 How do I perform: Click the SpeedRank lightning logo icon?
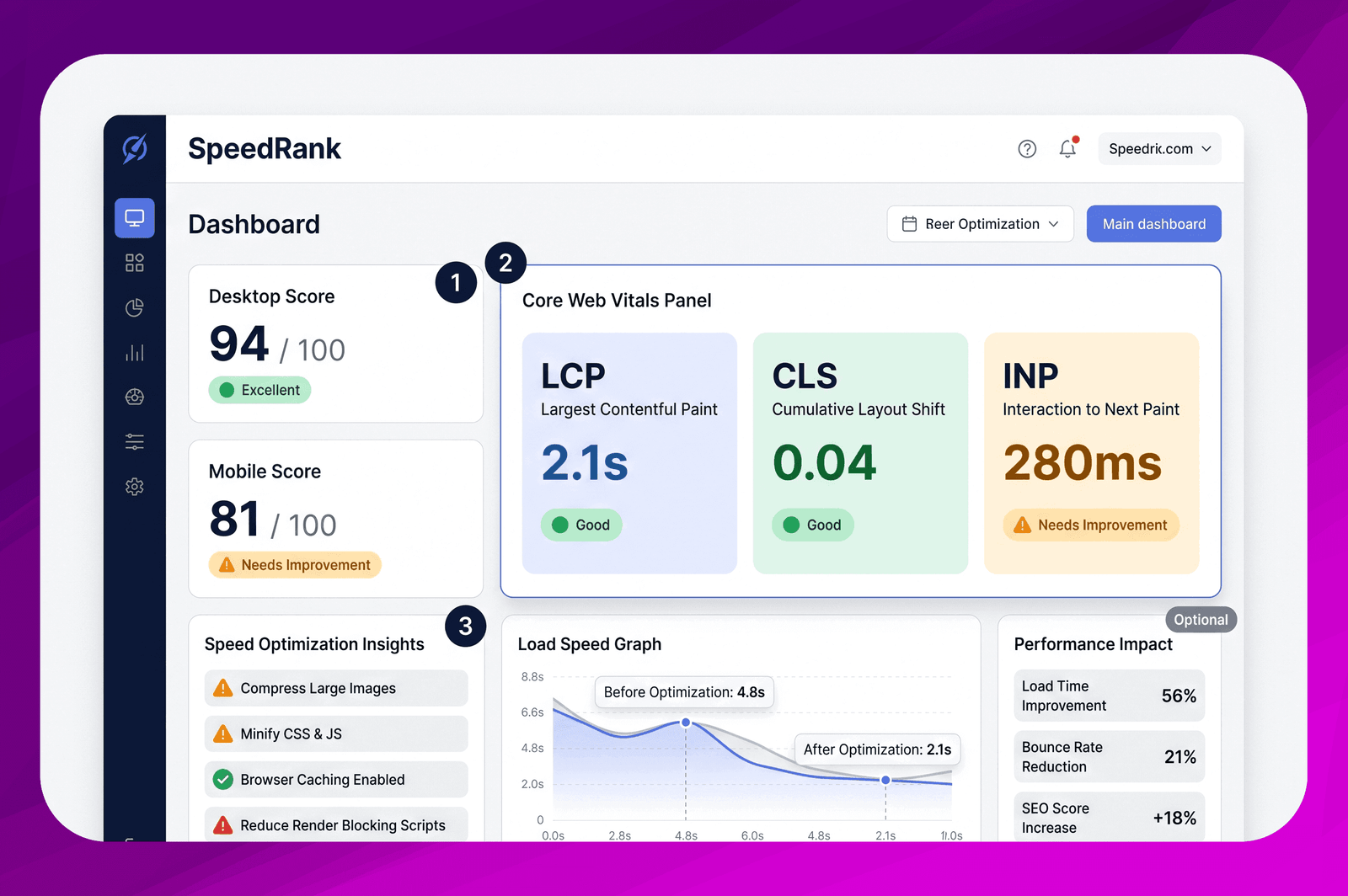[x=135, y=148]
